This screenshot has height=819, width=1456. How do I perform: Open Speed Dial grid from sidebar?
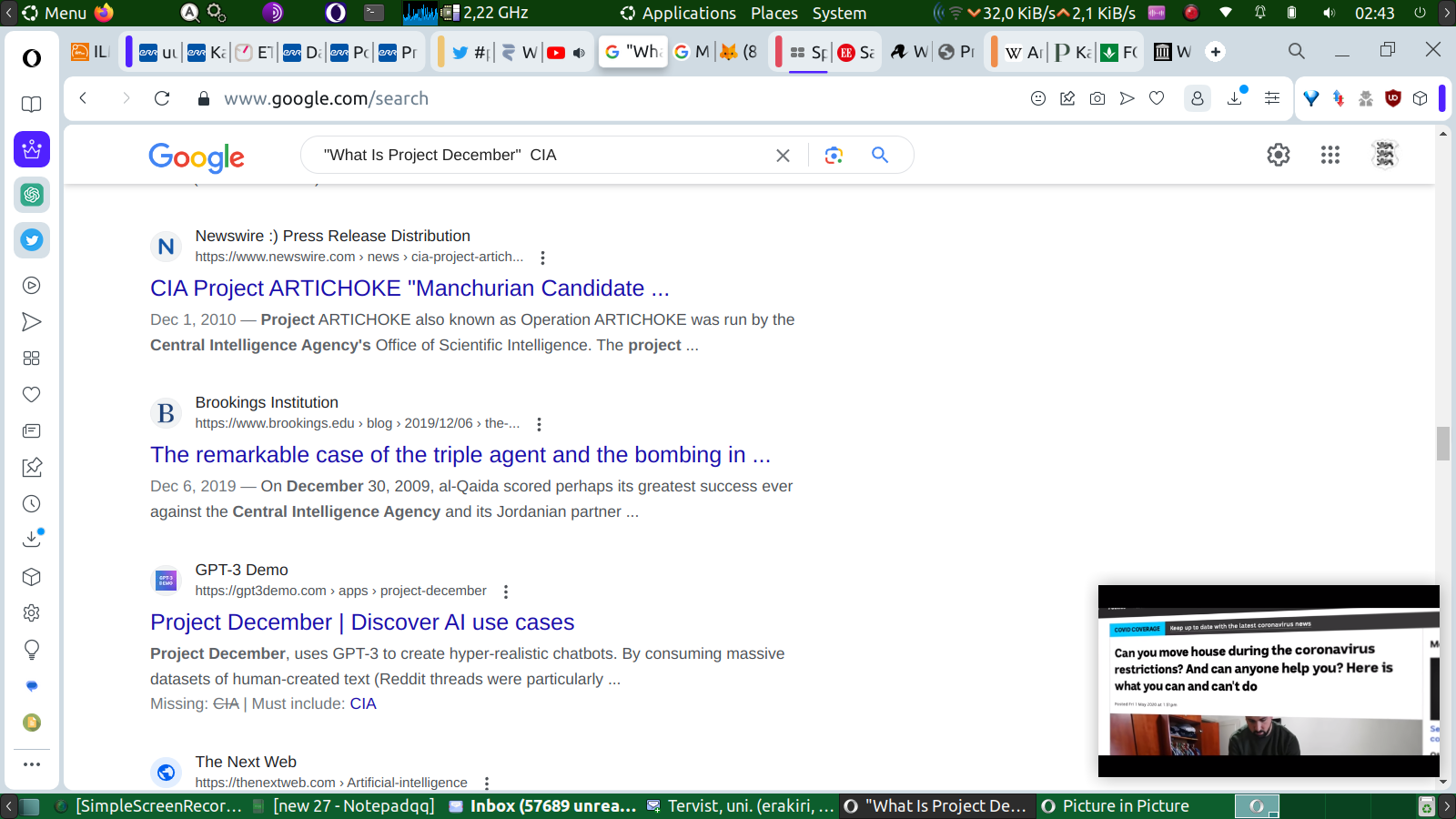[x=32, y=359]
